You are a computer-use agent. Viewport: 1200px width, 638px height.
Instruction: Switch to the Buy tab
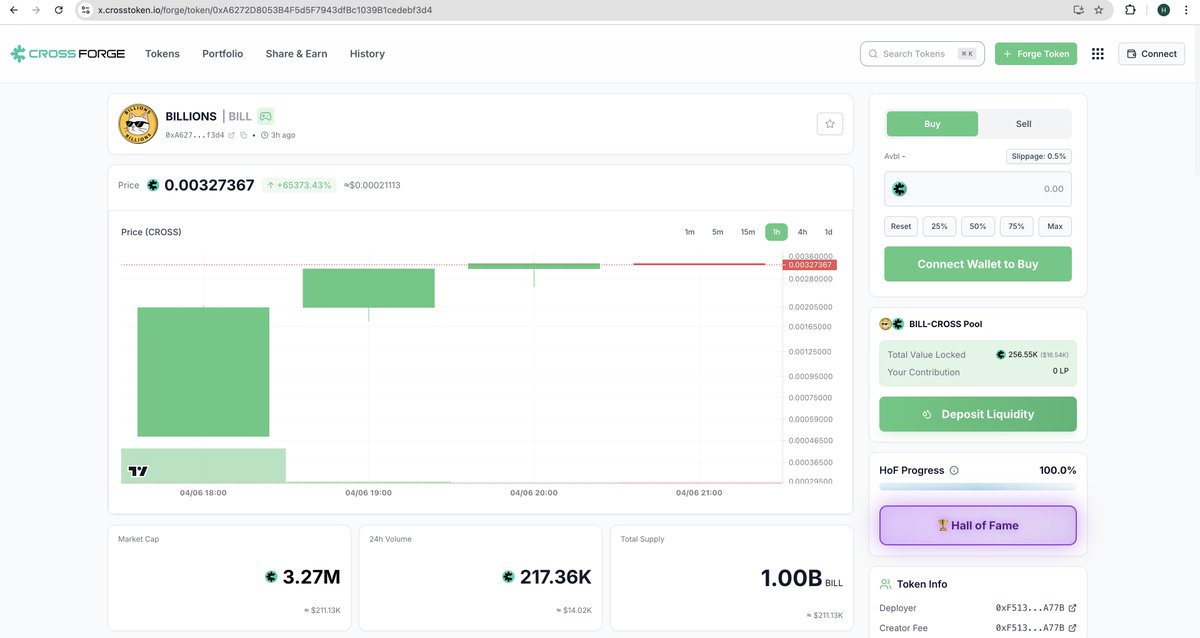pos(932,124)
